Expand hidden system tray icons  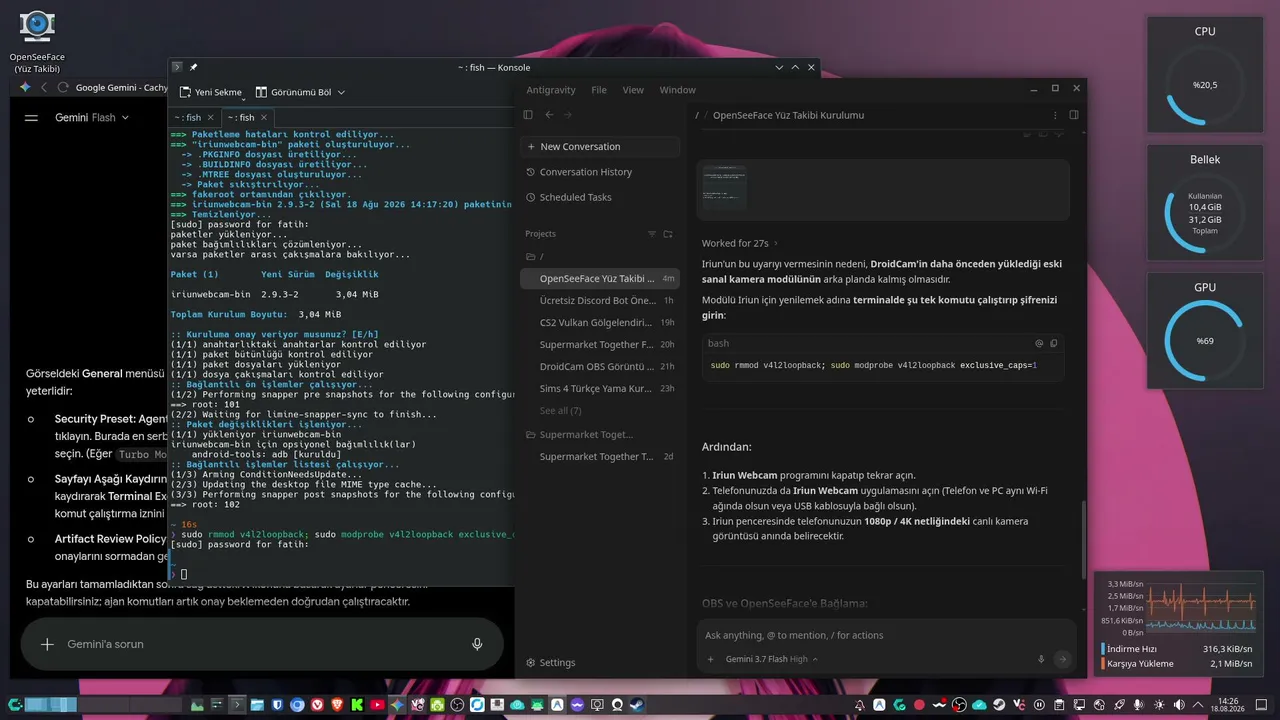1199,705
